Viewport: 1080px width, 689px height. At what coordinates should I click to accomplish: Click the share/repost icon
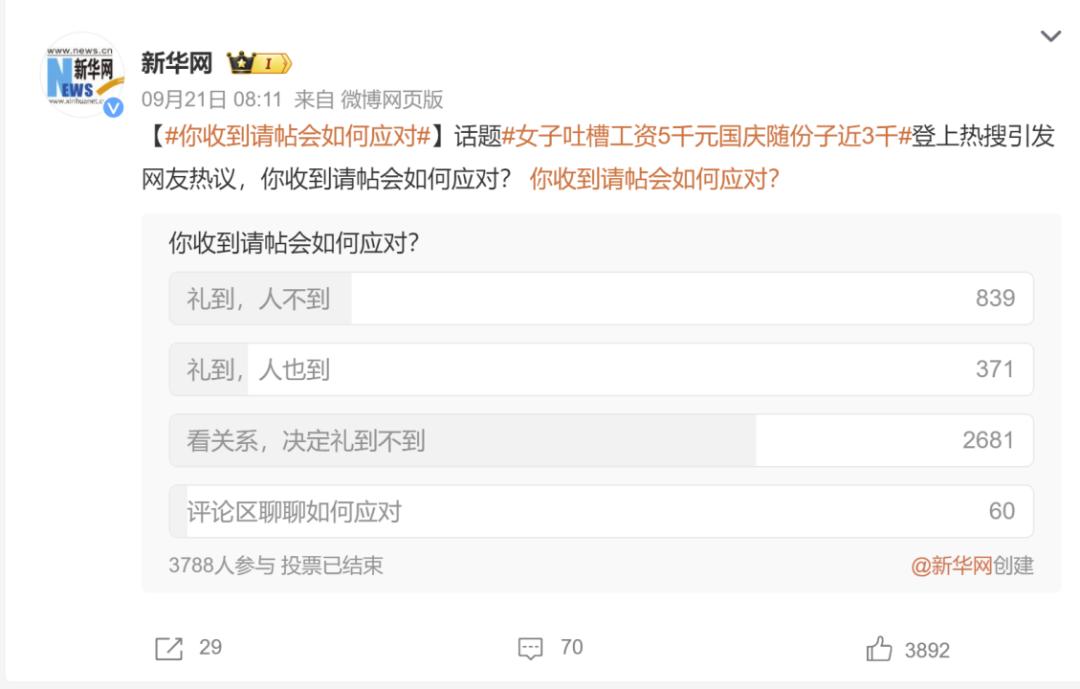[169, 648]
